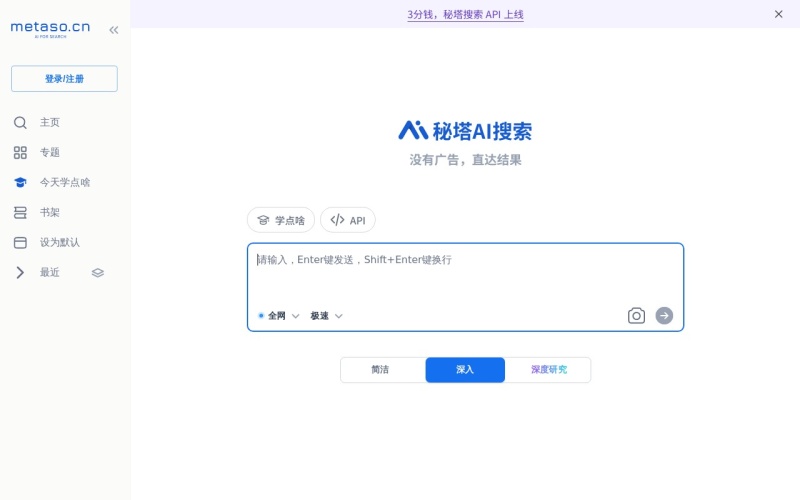Image resolution: width=800 pixels, height=500 pixels.
Task: Open the 极速 speed dropdown
Action: [327, 316]
